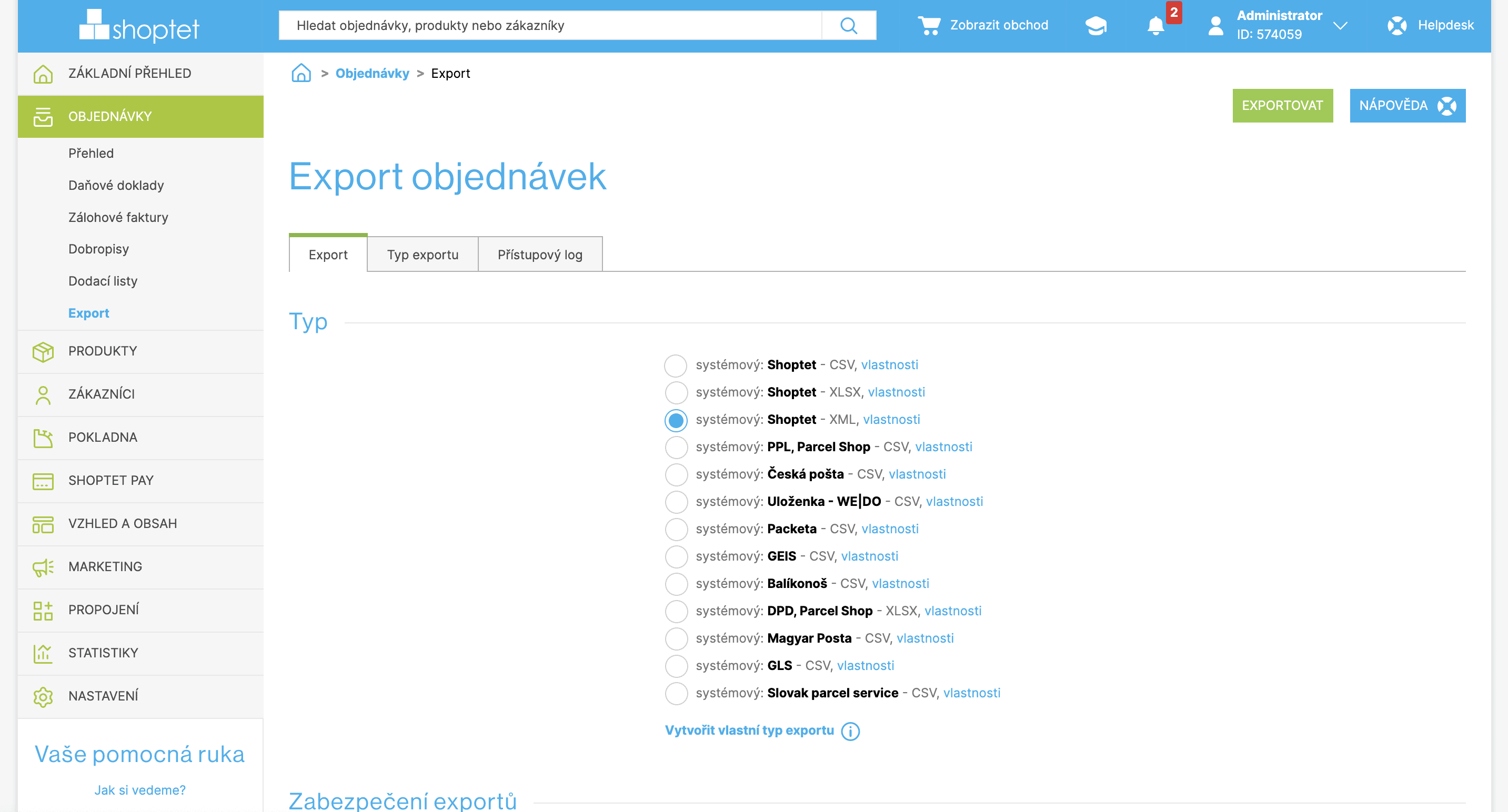Select Uloženka - WE|DO radio button

click(x=676, y=502)
